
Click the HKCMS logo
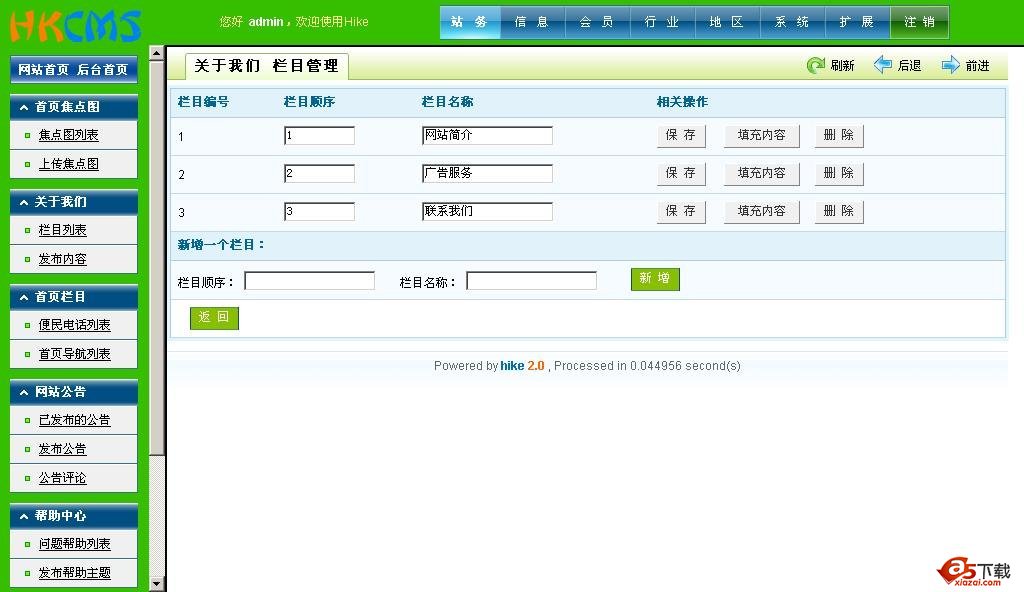point(76,25)
